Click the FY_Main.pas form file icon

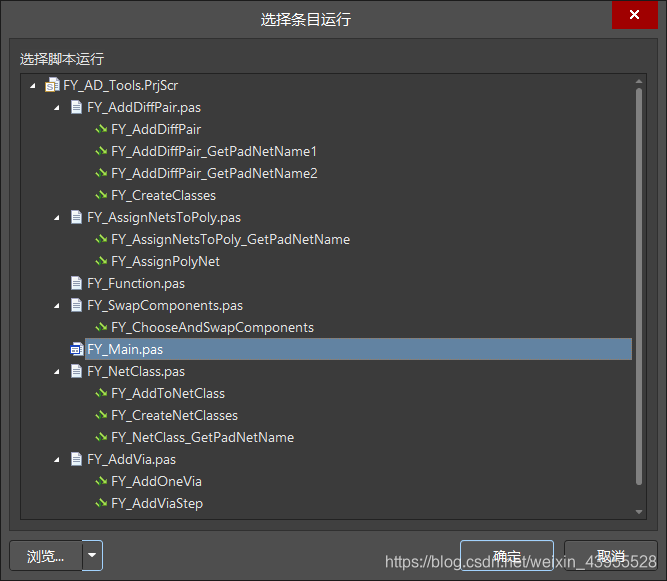click(x=76, y=350)
